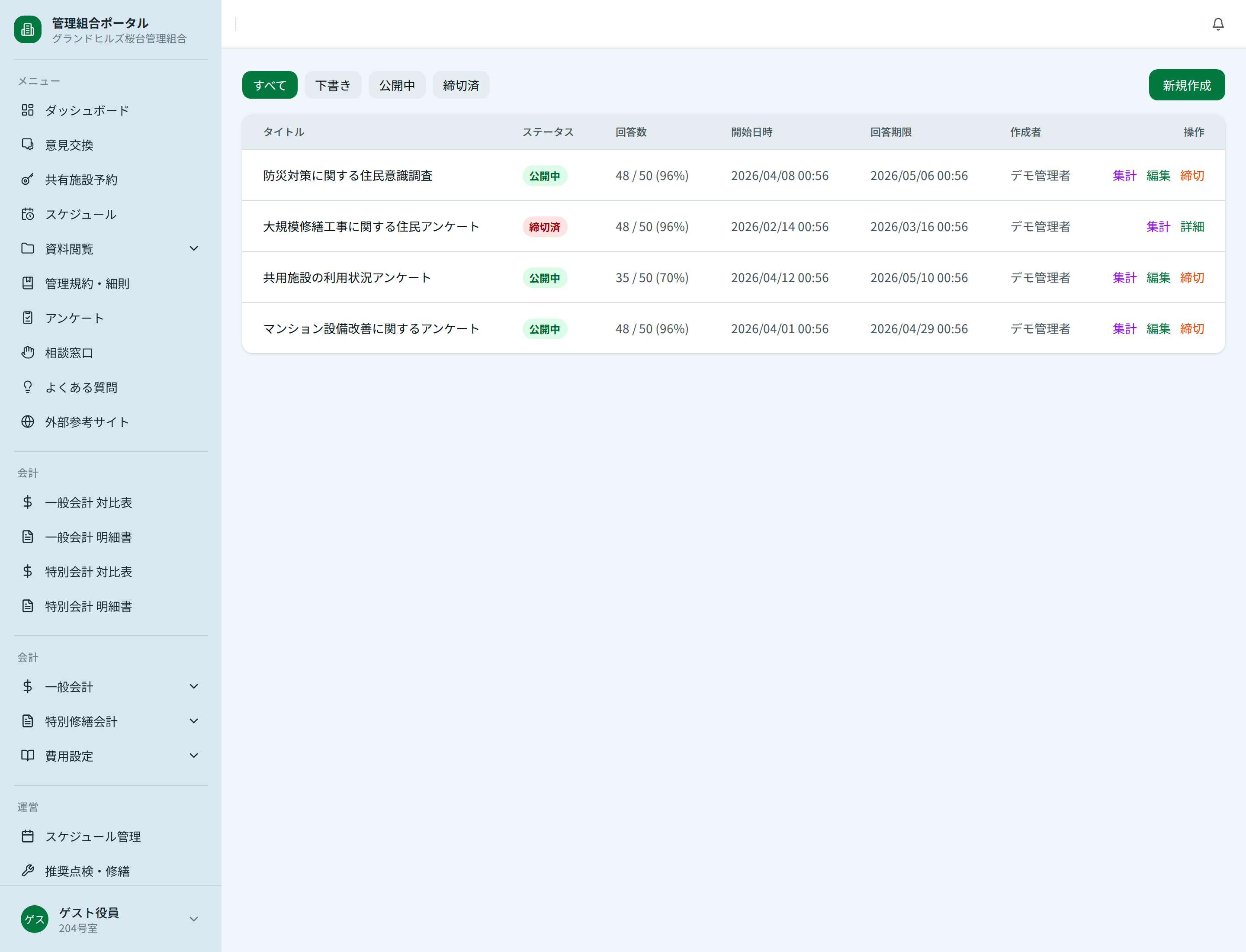
Task: Click the 意見交換 chat bubble icon
Action: tap(27, 145)
